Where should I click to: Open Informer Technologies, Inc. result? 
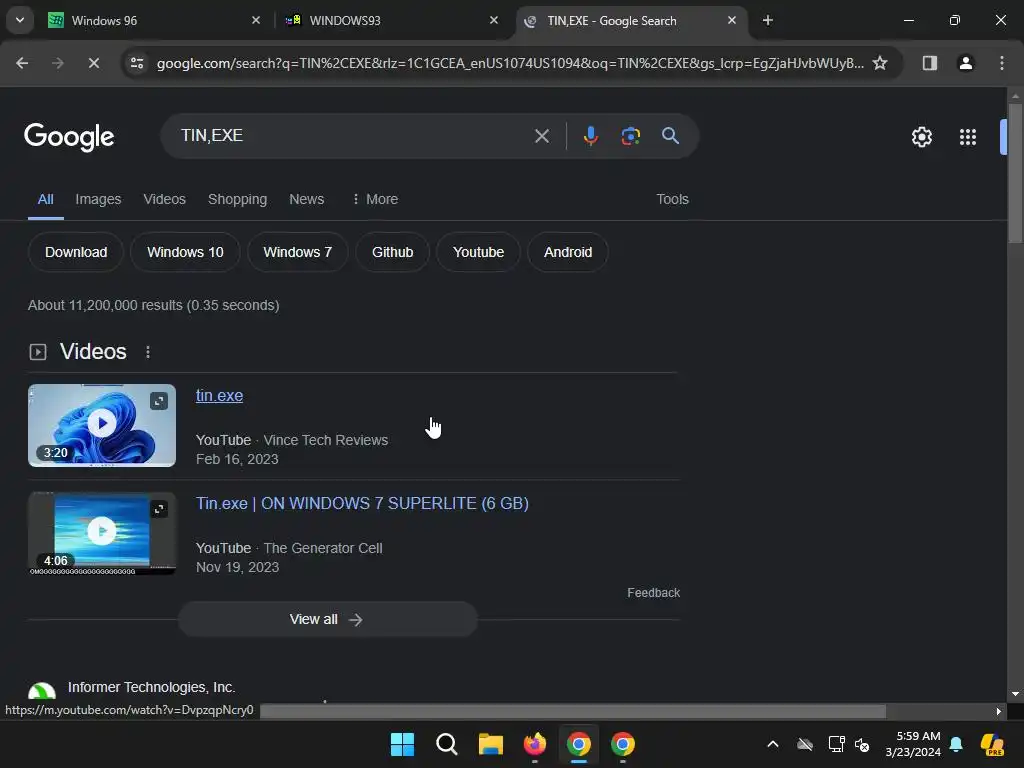pos(152,688)
